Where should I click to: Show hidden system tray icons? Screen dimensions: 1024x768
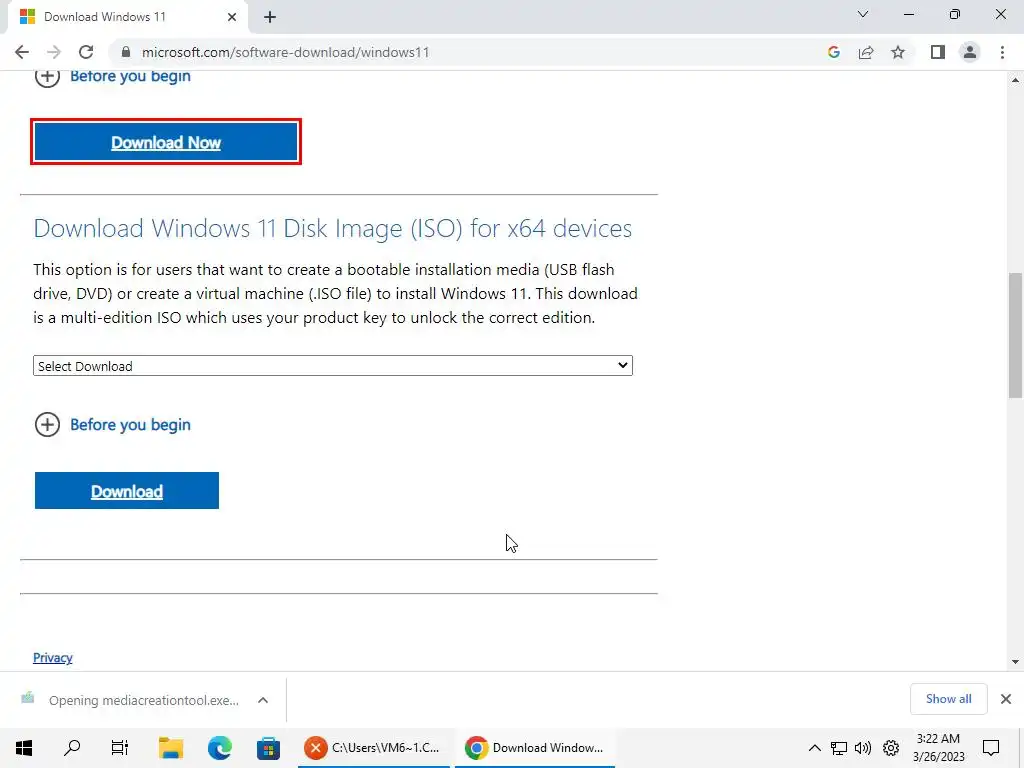click(x=814, y=748)
